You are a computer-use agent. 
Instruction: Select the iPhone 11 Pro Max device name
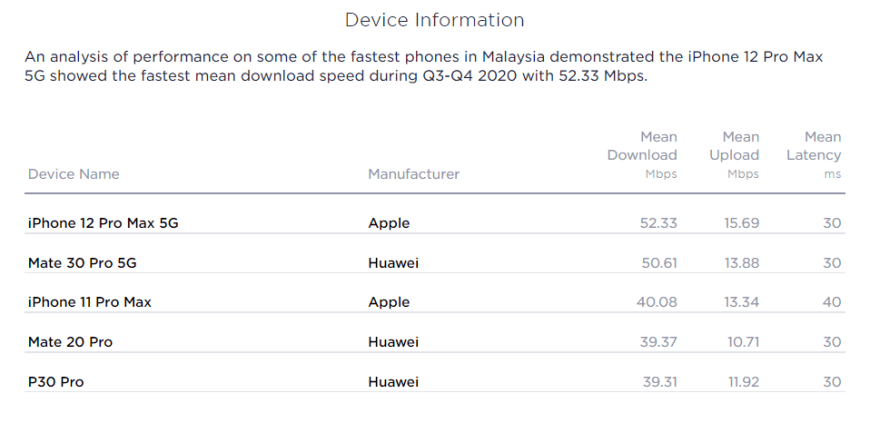[89, 302]
